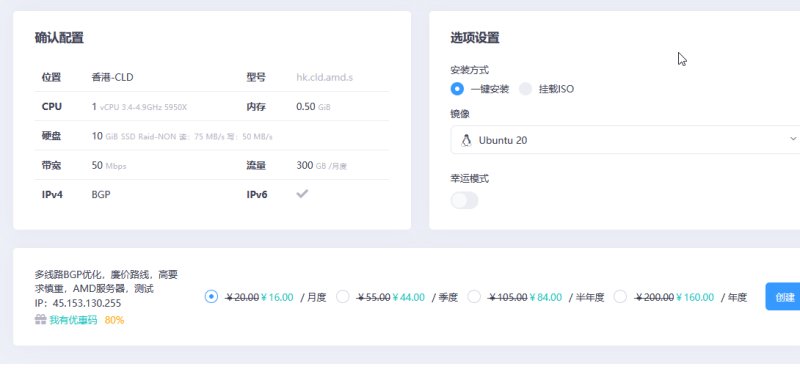
Task: Select the 挂载ISO radio option
Action: 526,89
